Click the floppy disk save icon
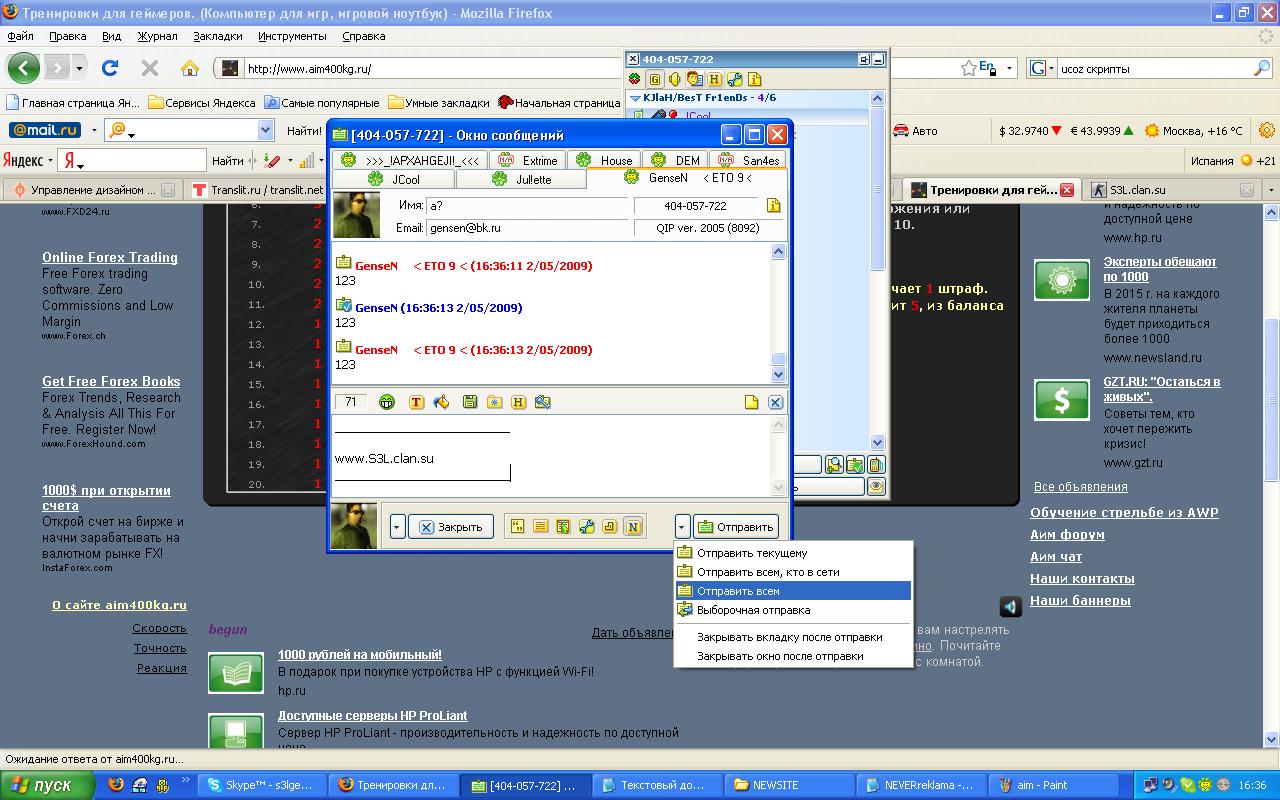1280x800 pixels. [470, 402]
